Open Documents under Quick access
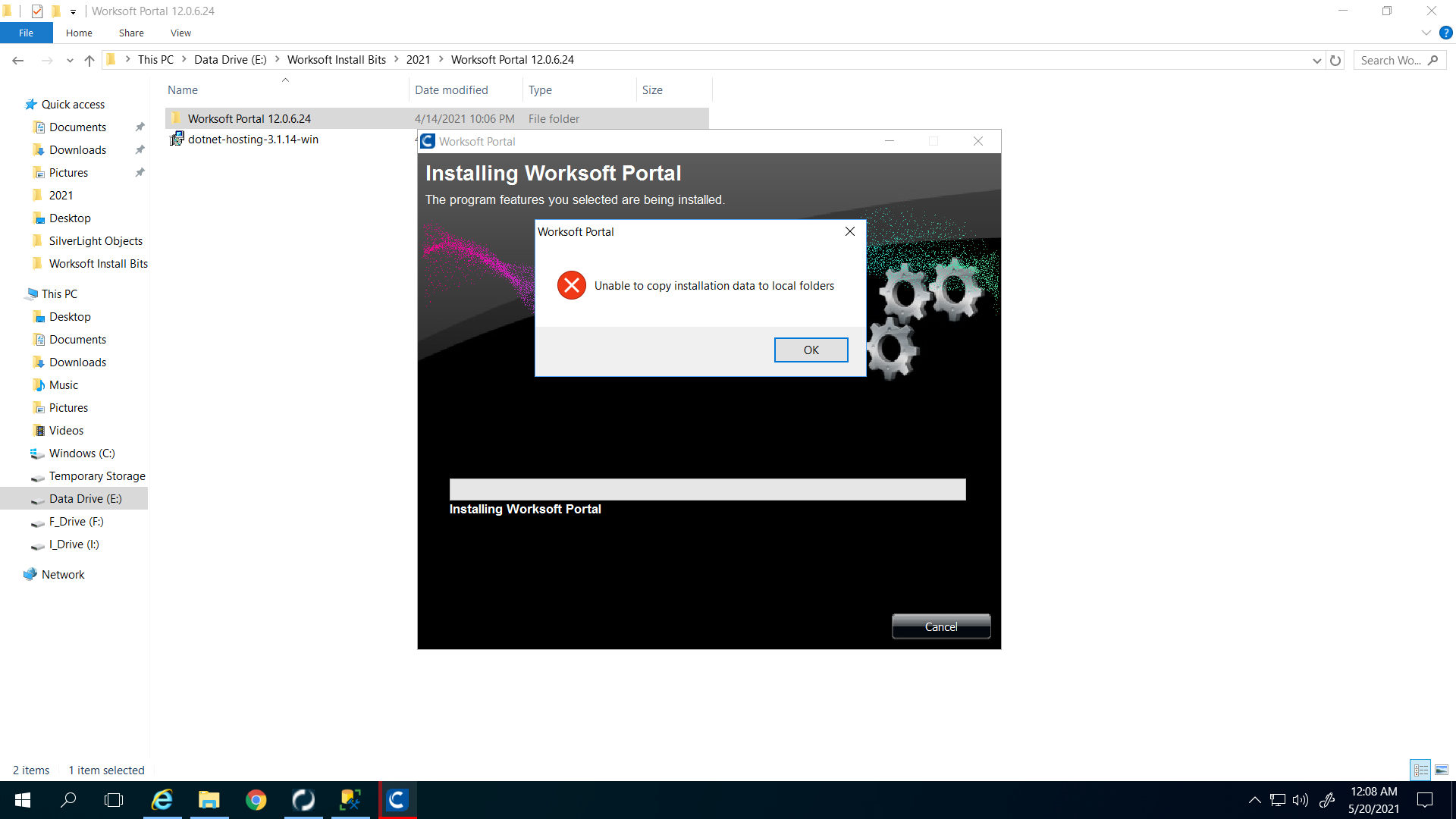Screen dimensions: 1456x819 77,127
